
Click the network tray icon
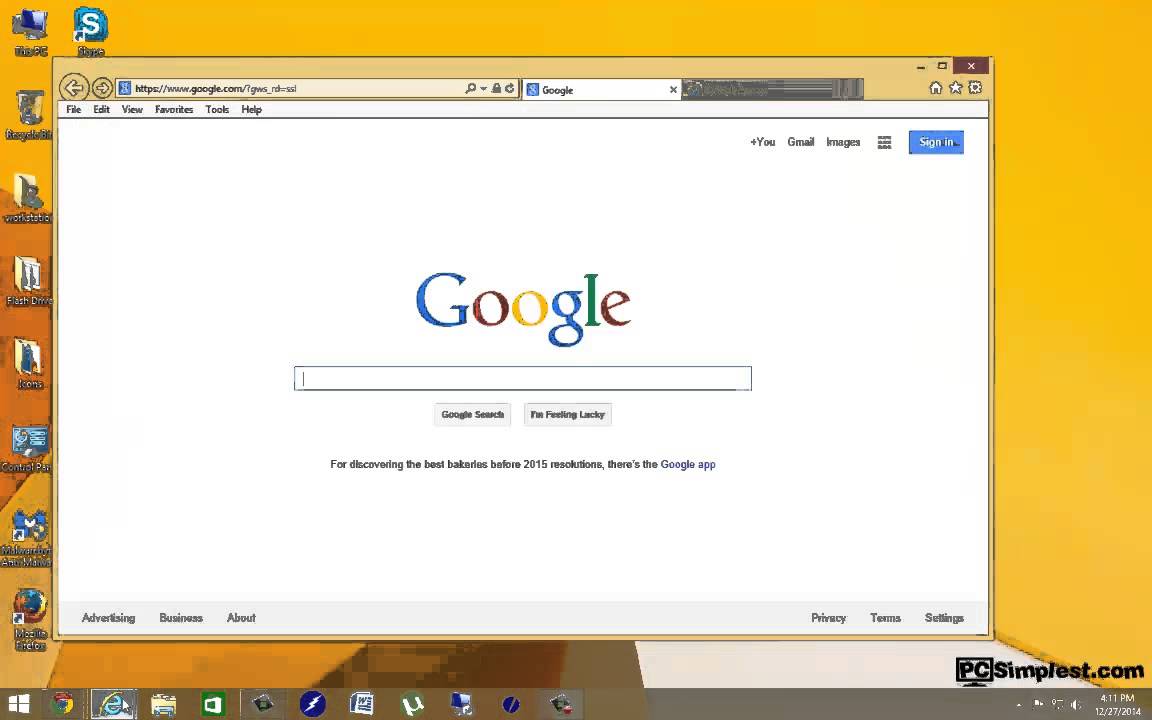[1057, 704]
